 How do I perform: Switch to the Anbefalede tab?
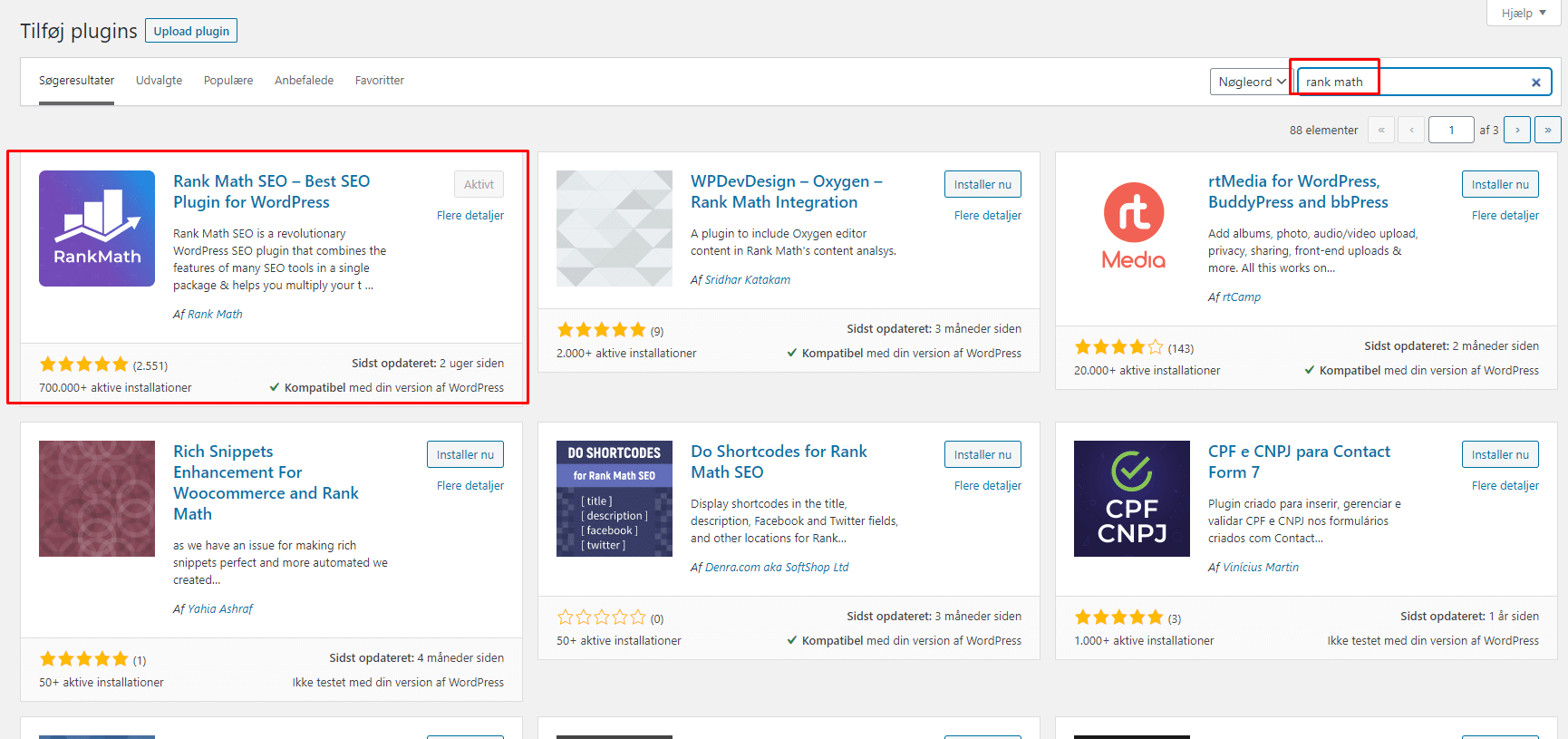point(304,81)
